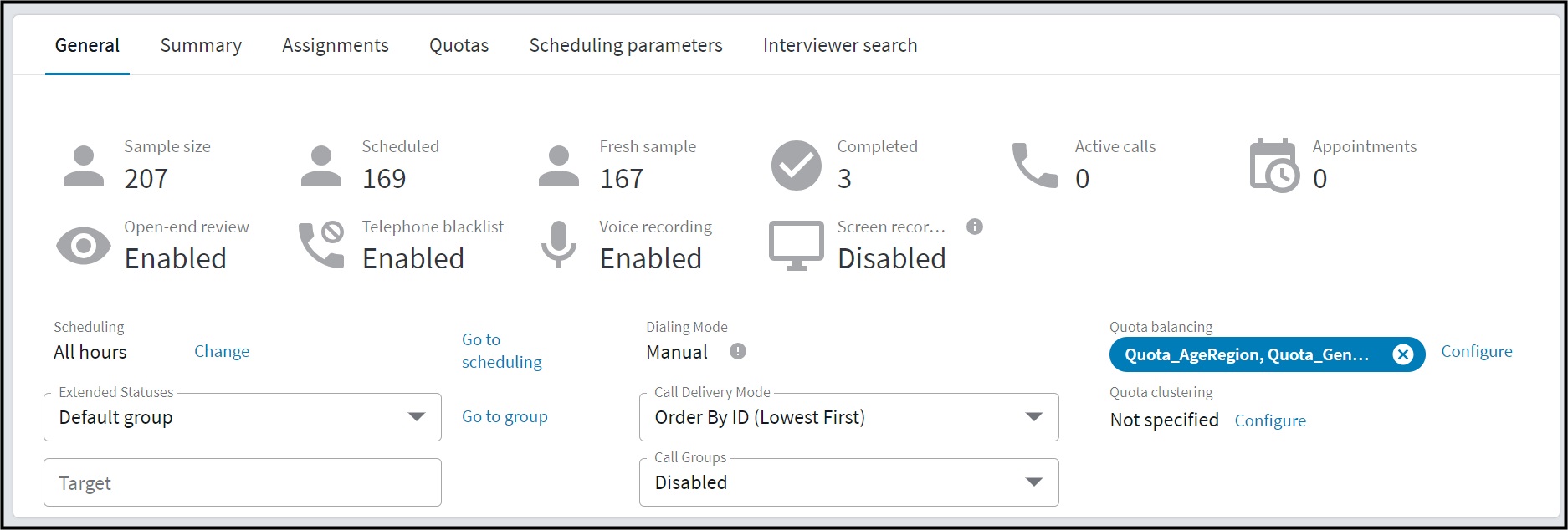This screenshot has height=530, width=1568.
Task: Click the Telephone blacklist phone icon
Action: (x=321, y=244)
